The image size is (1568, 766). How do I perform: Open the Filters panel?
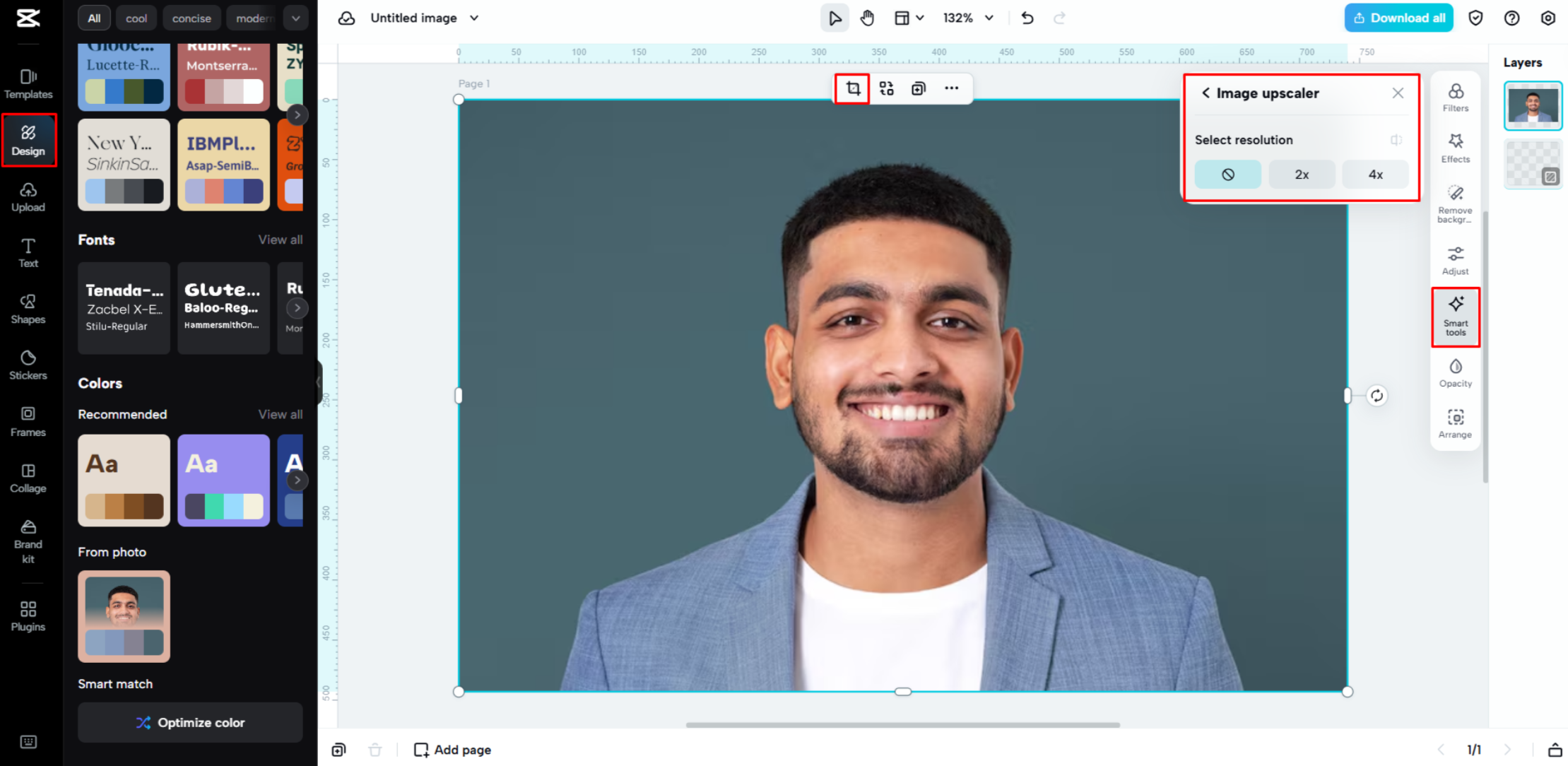(1455, 98)
